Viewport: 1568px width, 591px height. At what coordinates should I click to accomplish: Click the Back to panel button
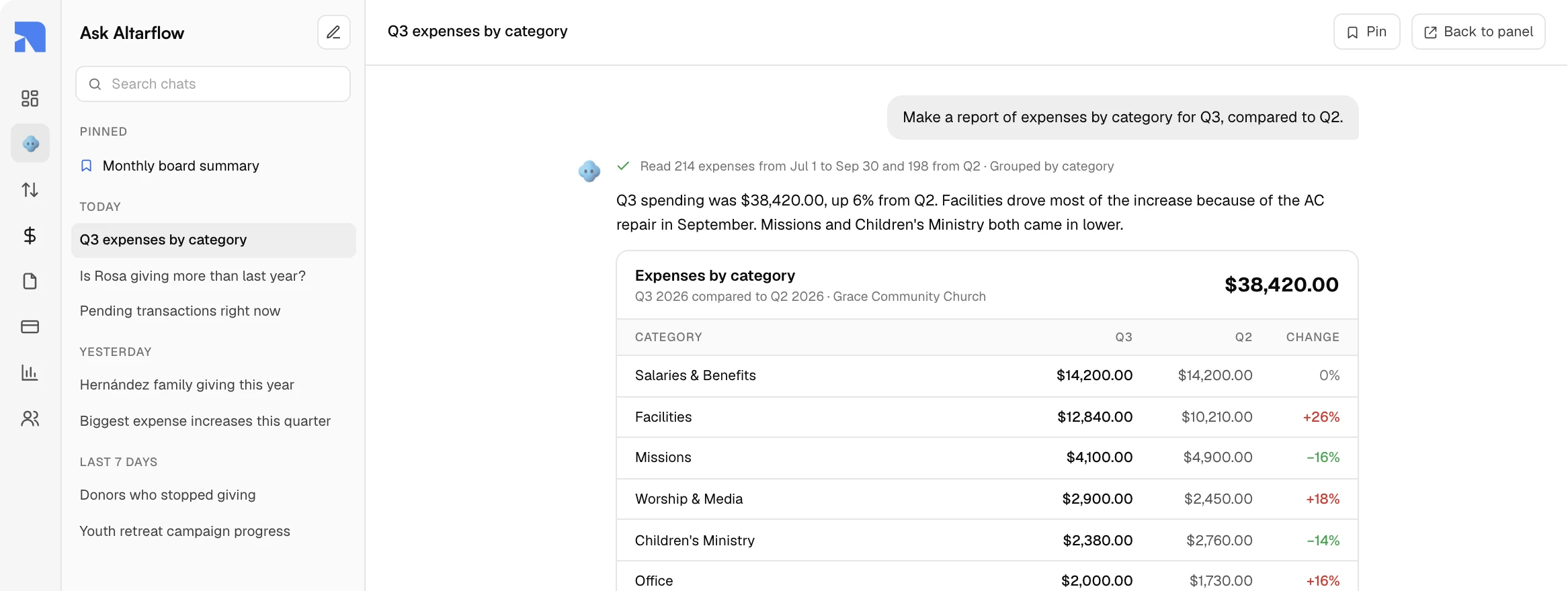pos(1478,32)
